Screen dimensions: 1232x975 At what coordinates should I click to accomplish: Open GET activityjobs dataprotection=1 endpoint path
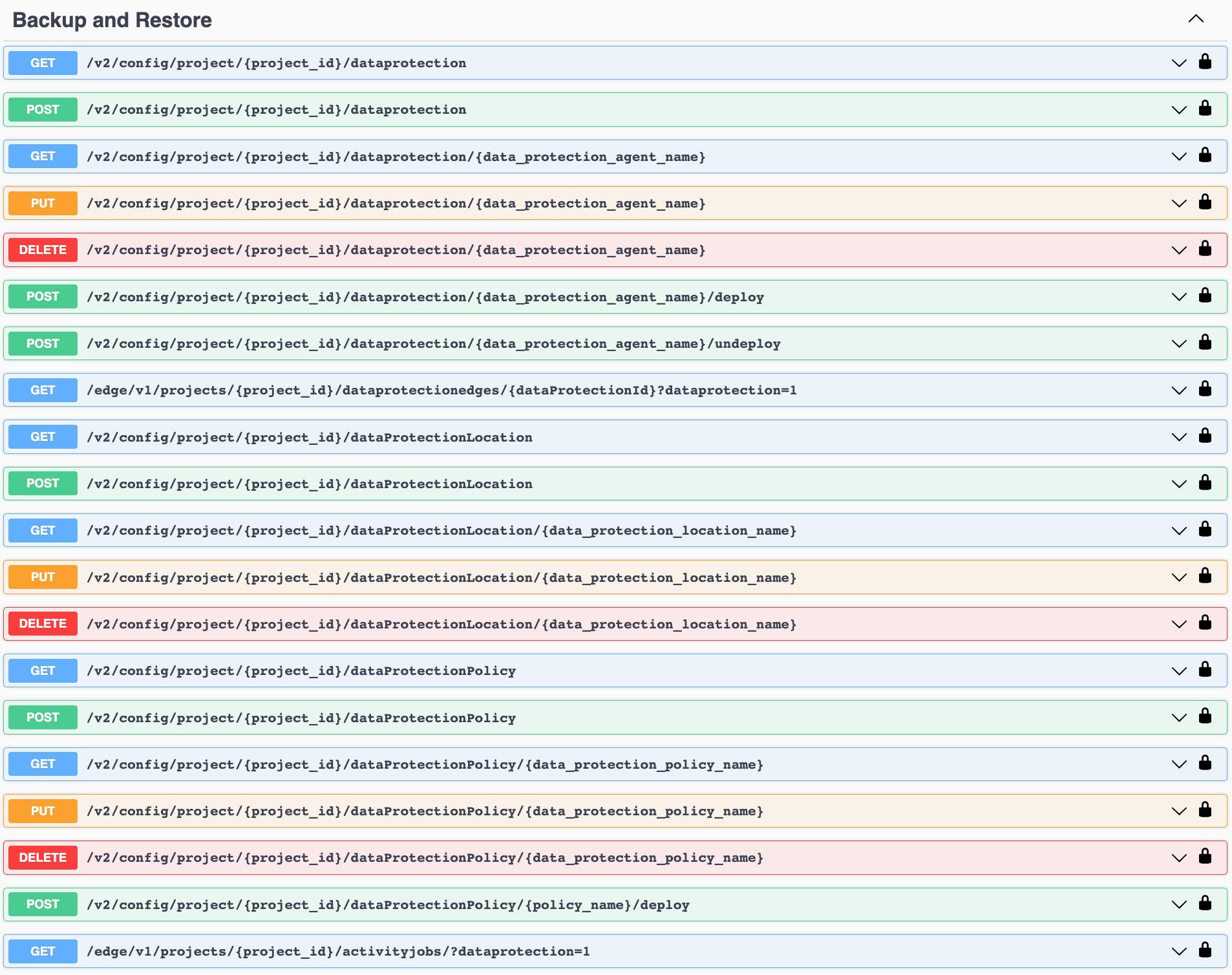point(338,951)
